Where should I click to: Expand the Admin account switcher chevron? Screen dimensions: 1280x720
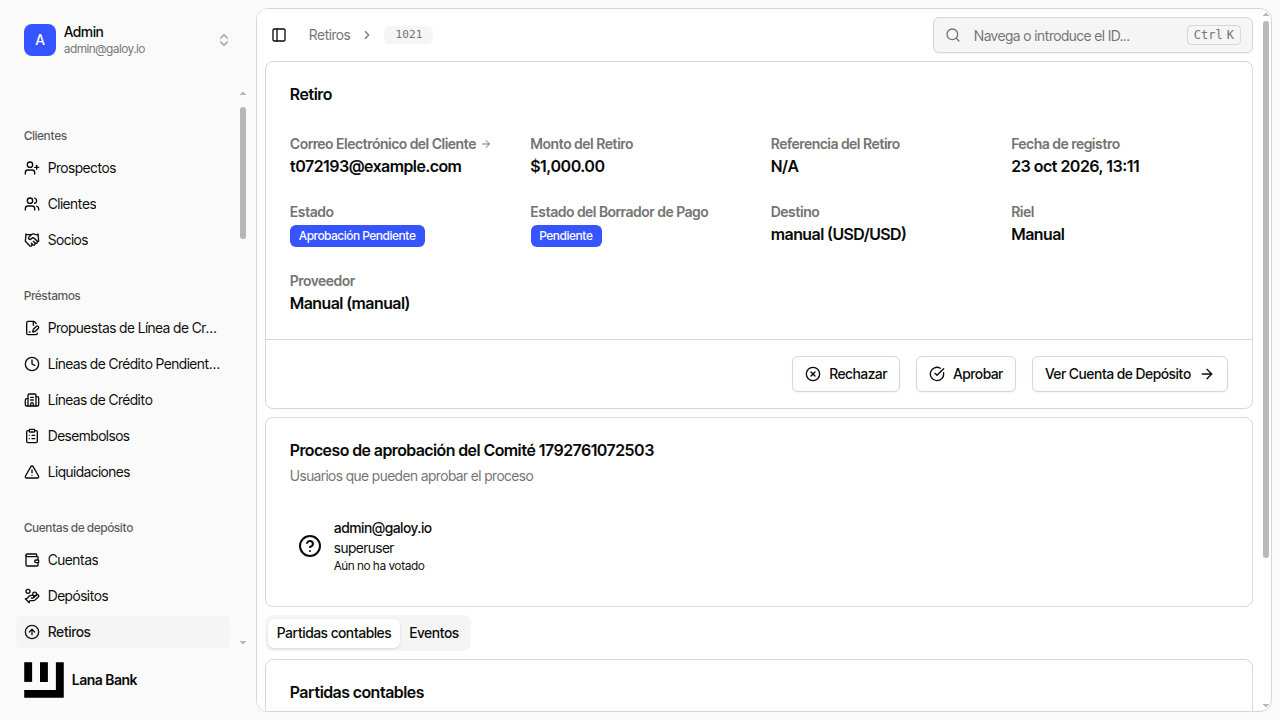tap(224, 40)
